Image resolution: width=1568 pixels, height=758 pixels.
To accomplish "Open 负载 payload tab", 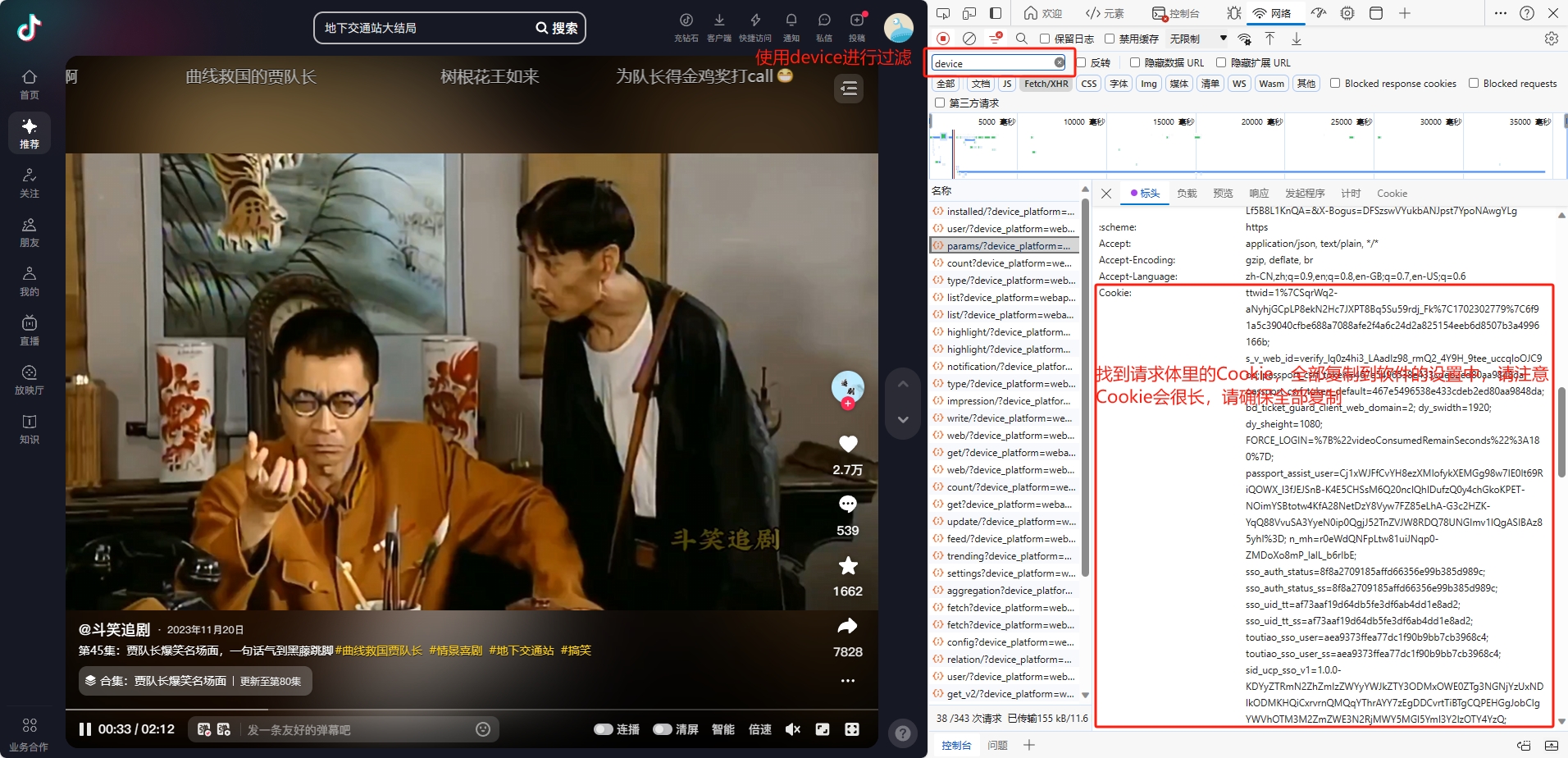I will pyautogui.click(x=1187, y=194).
